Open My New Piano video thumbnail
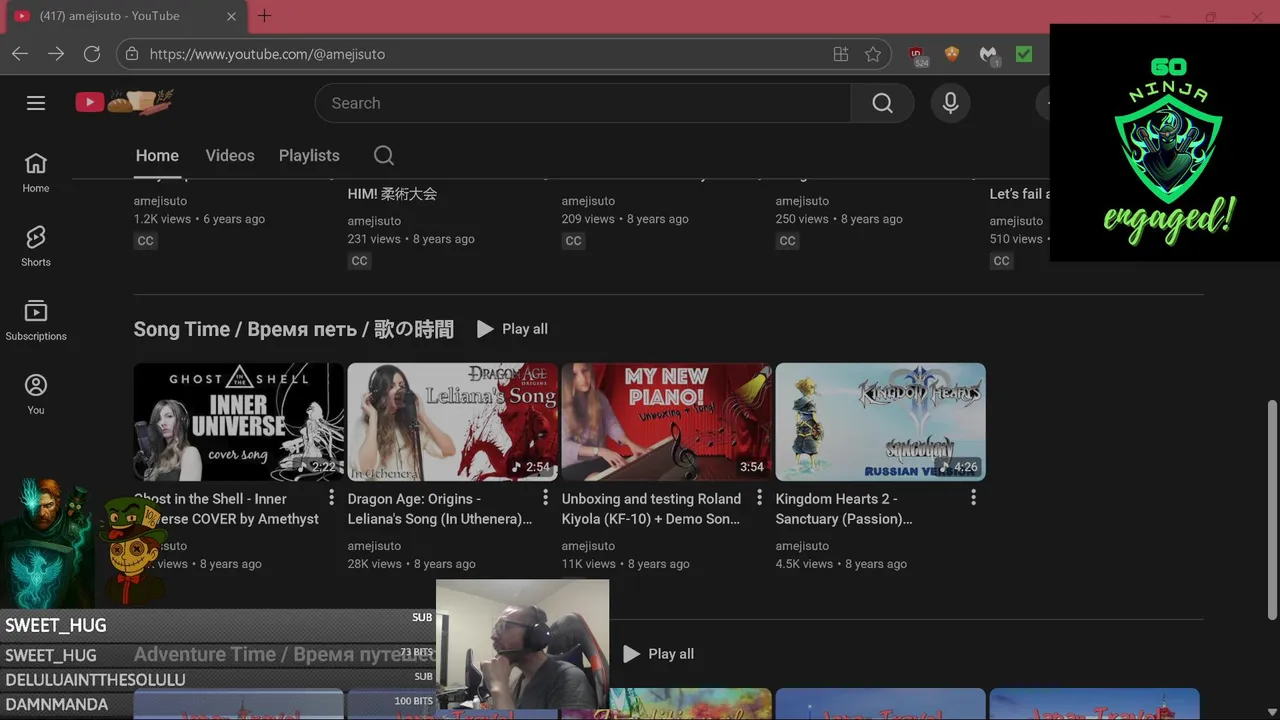 pos(667,422)
